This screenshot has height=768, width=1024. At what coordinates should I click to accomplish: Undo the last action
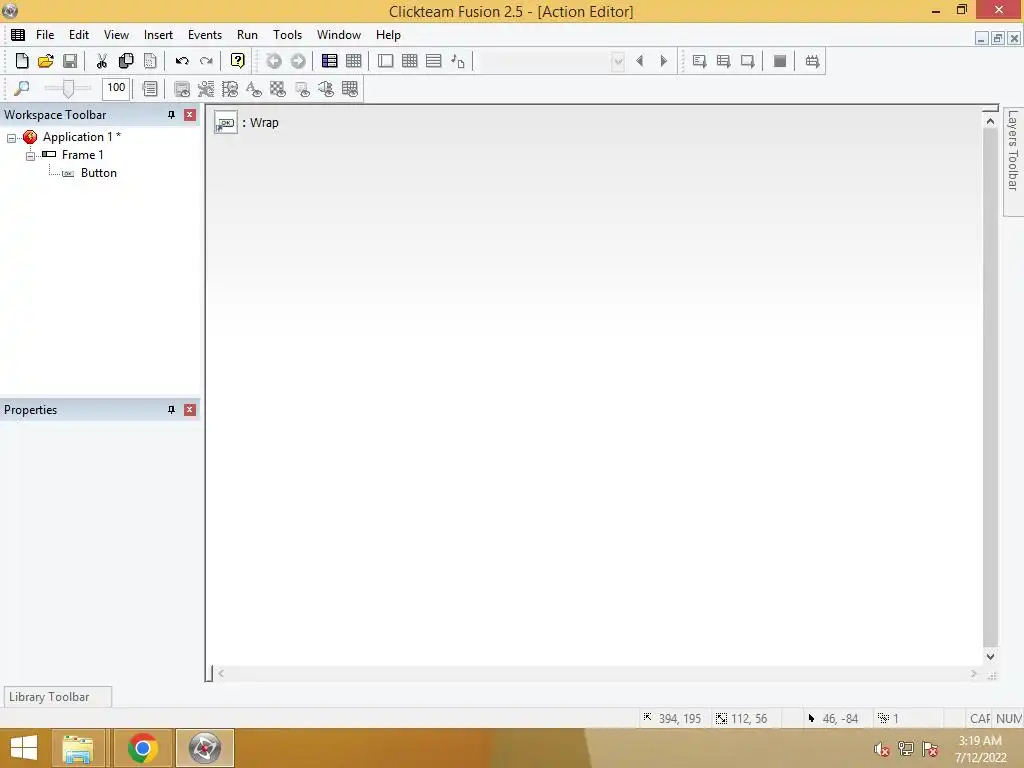182,61
